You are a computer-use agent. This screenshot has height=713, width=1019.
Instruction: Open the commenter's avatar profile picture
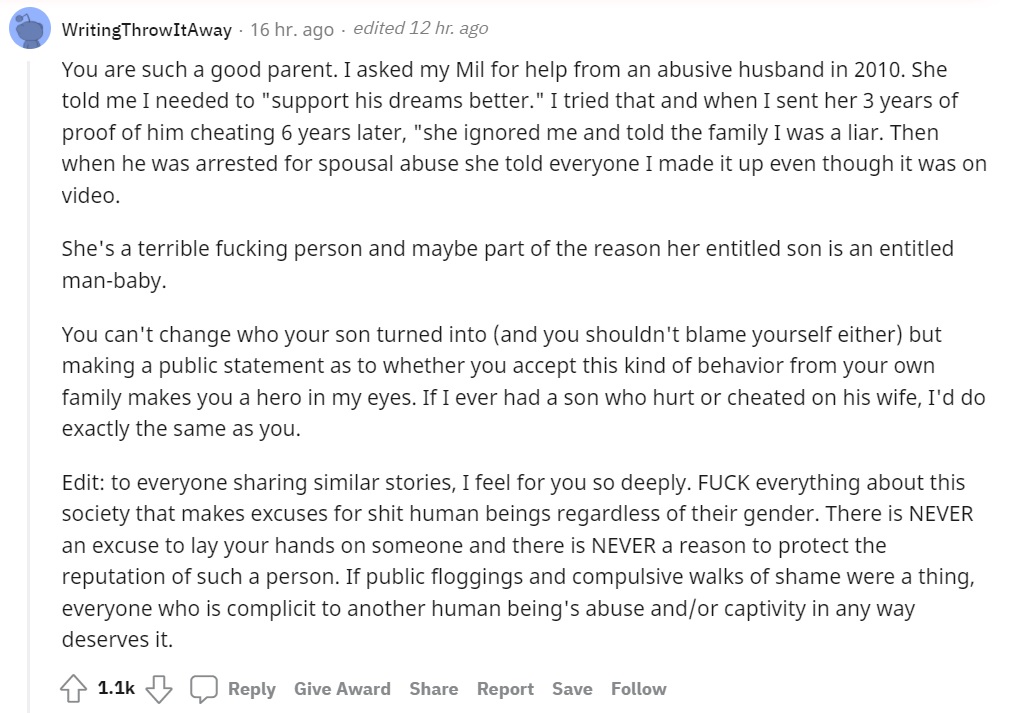pos(30,29)
